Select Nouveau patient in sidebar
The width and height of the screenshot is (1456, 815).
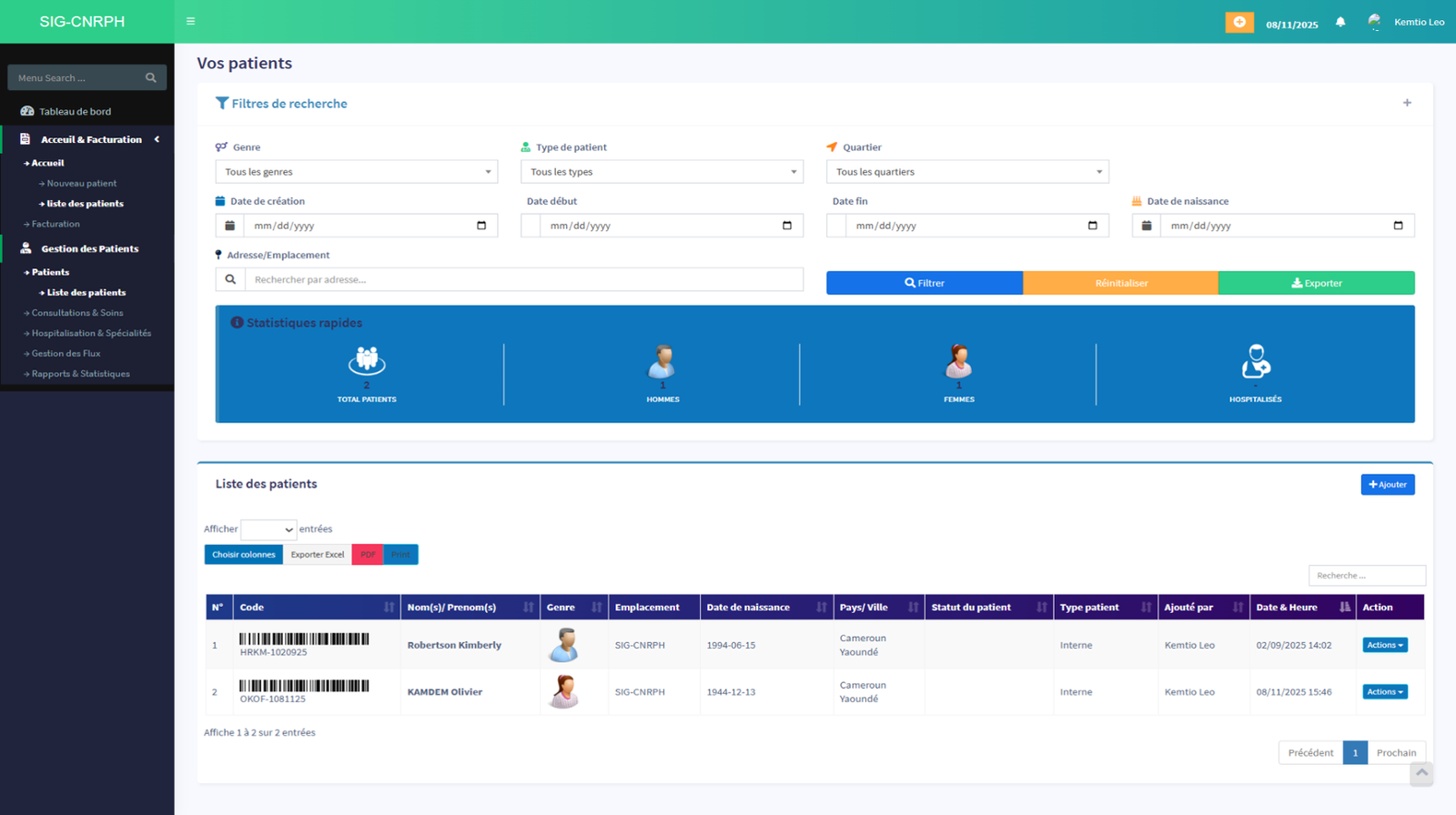click(x=81, y=184)
